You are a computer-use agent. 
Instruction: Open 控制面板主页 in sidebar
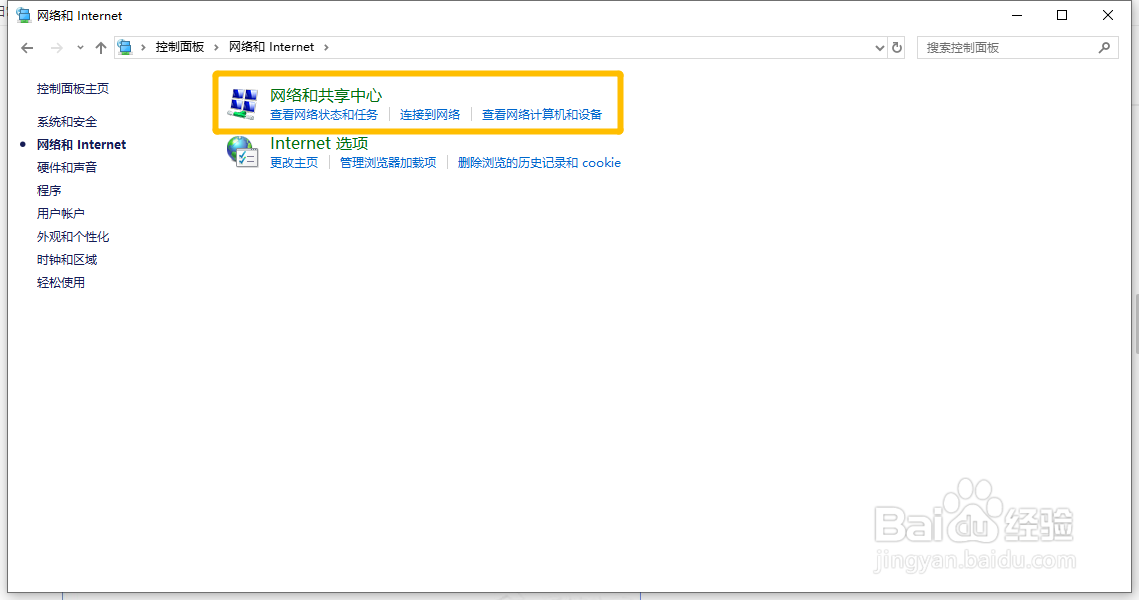(x=73, y=89)
